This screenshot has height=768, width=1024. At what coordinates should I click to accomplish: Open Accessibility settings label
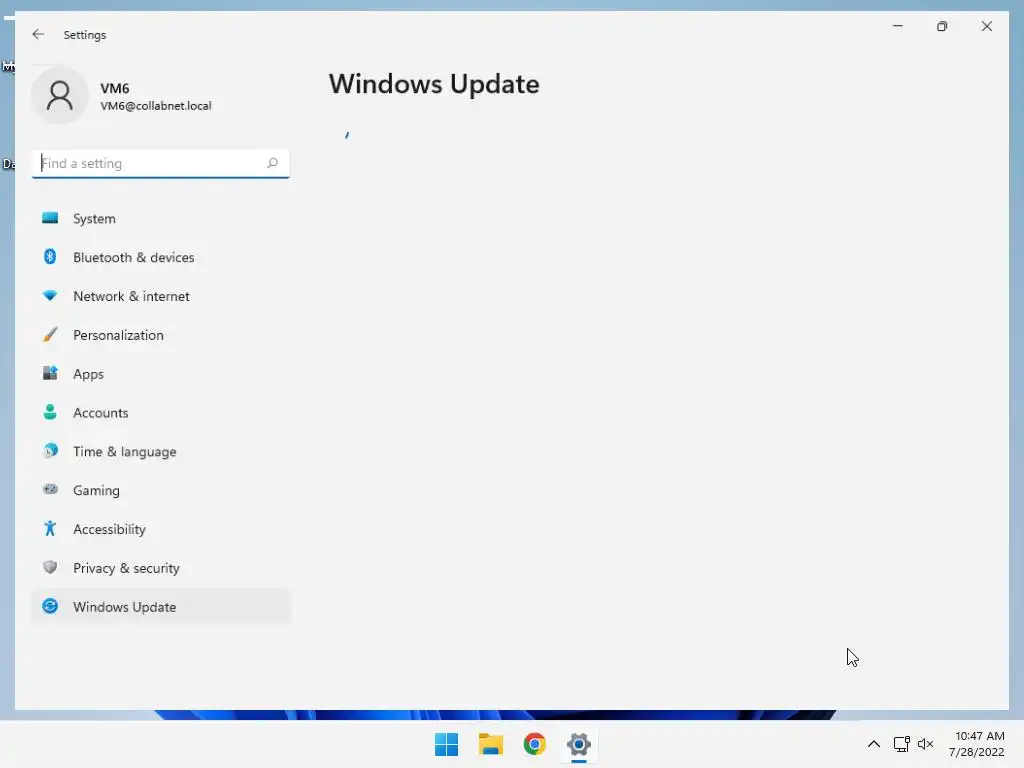[x=109, y=530]
